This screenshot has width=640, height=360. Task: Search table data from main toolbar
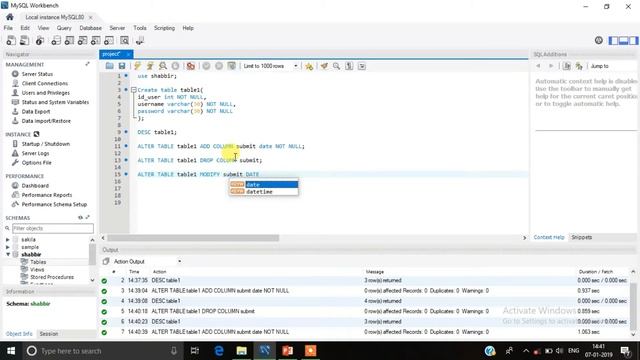coord(124,40)
